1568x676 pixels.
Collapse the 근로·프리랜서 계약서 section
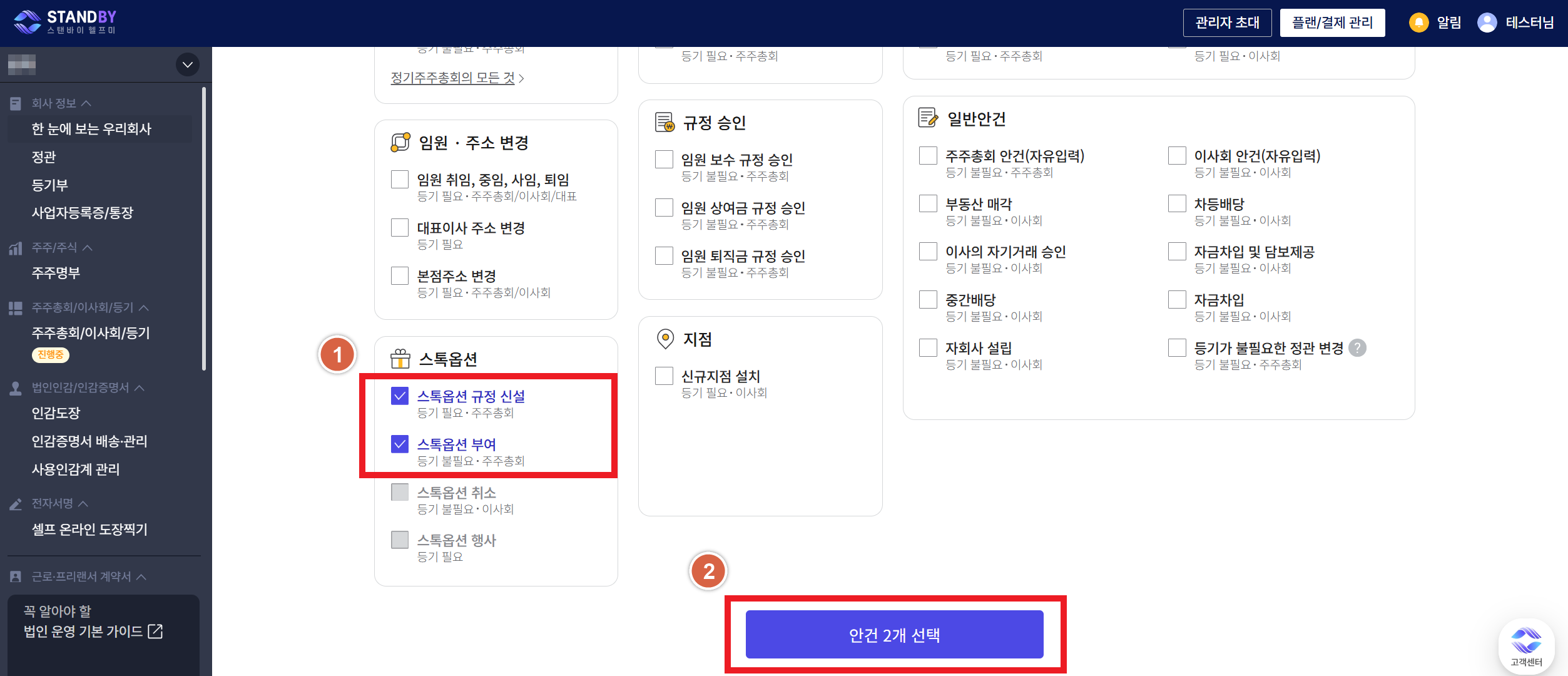point(141,576)
